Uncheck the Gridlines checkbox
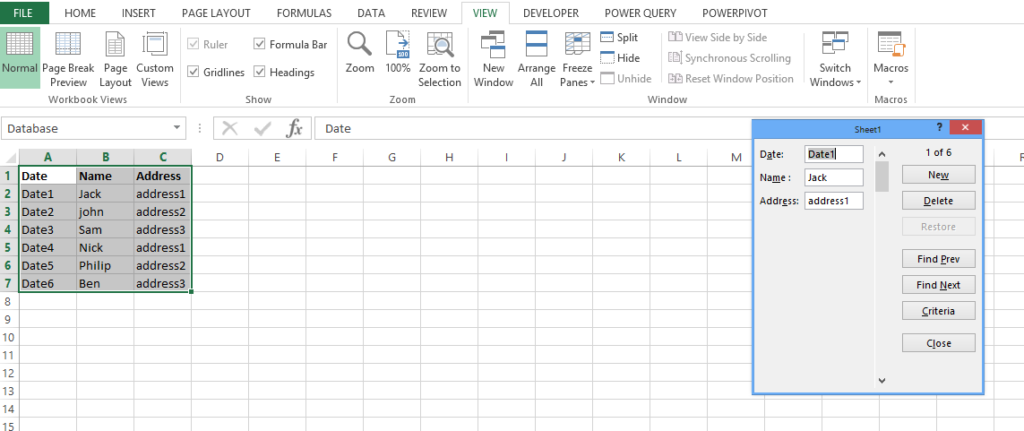 [193, 72]
